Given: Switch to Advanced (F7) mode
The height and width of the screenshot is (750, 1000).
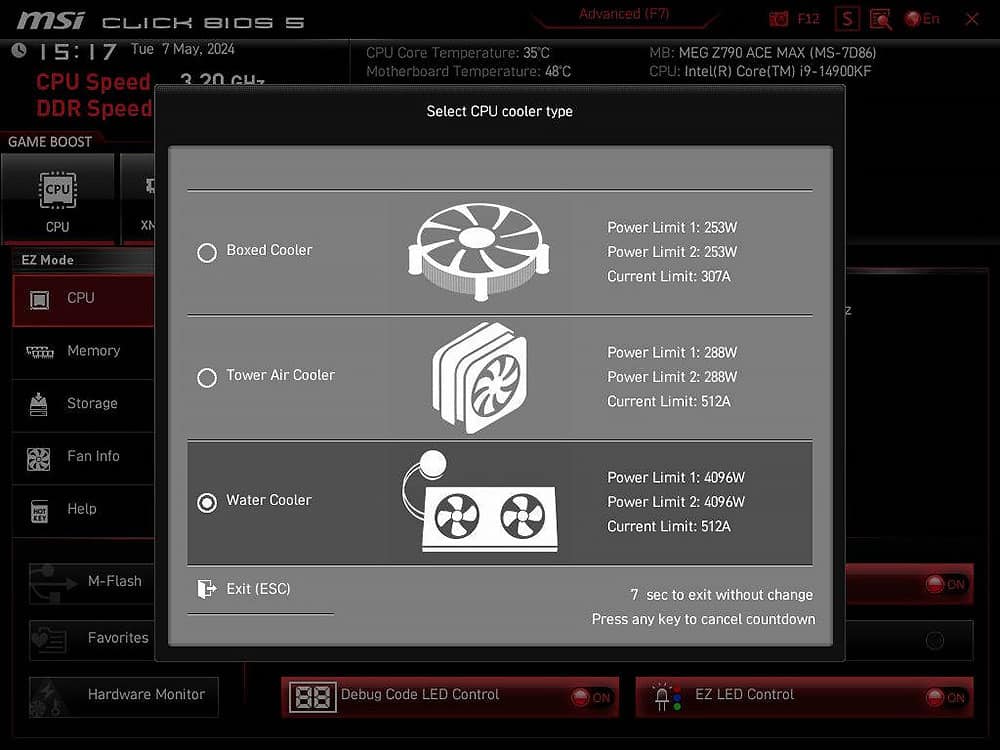Looking at the screenshot, I should (624, 14).
